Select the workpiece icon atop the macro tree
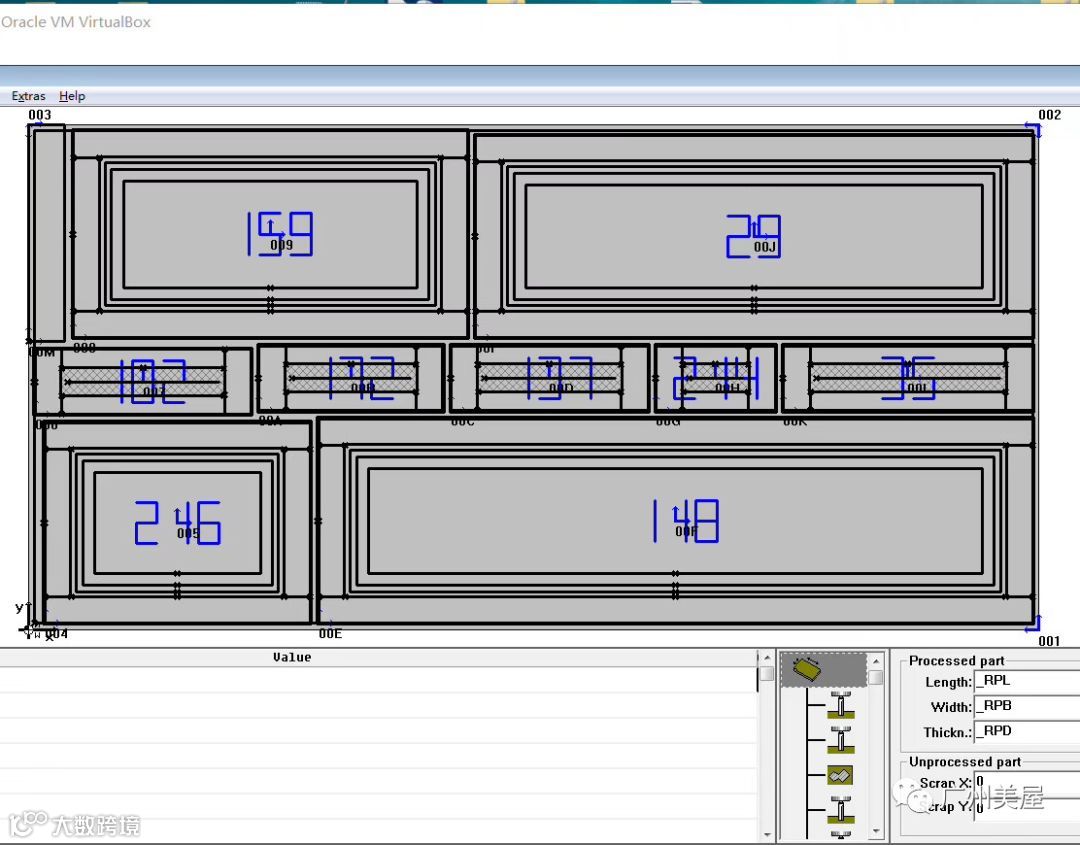 (x=807, y=669)
